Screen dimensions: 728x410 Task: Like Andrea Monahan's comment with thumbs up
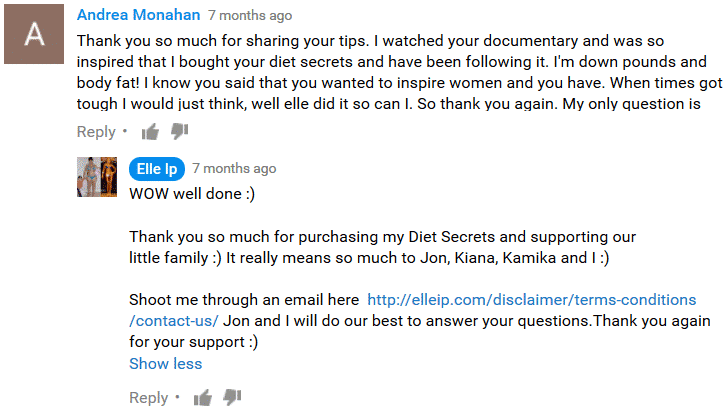[x=150, y=132]
